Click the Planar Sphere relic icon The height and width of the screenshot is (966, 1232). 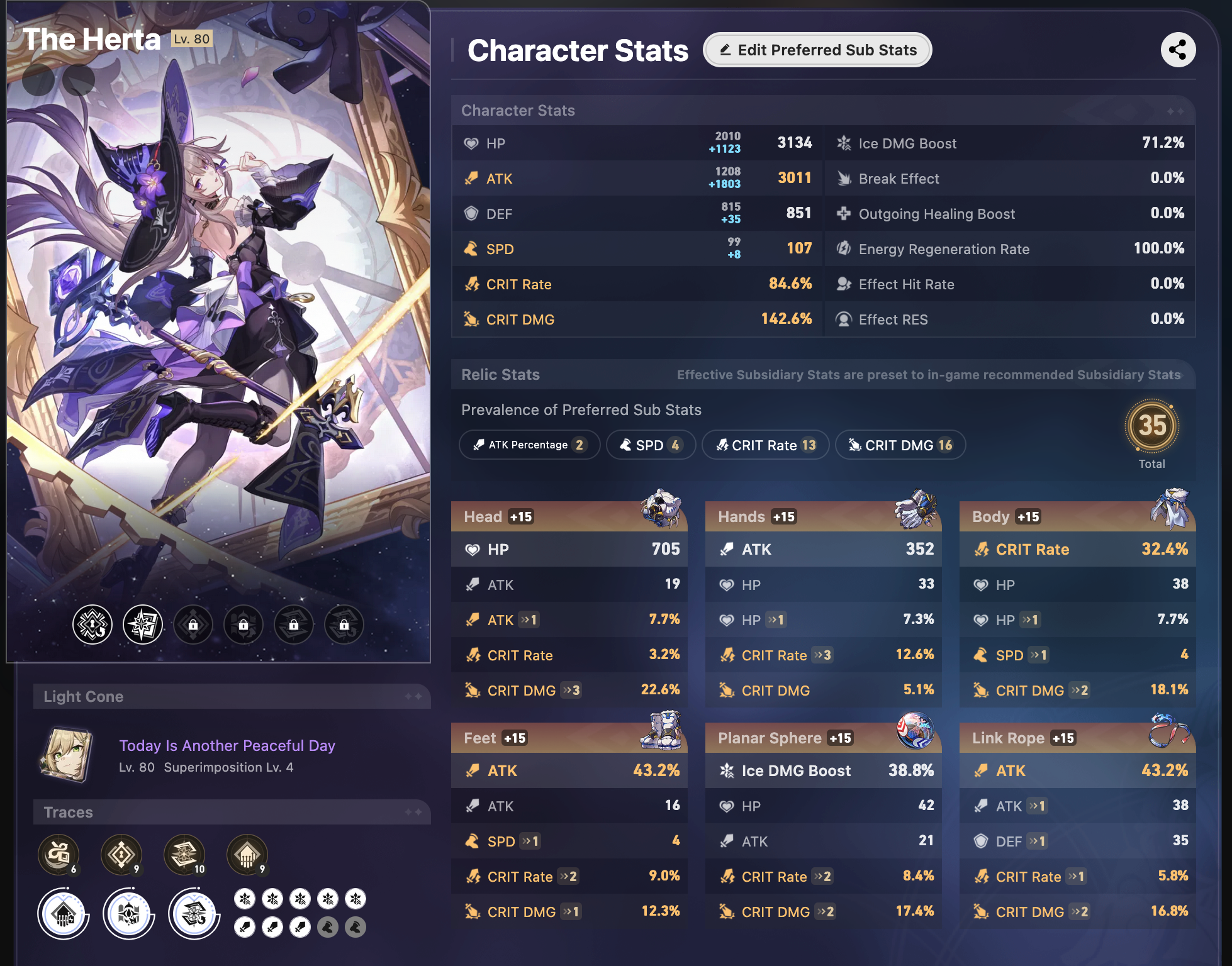pyautogui.click(x=916, y=731)
